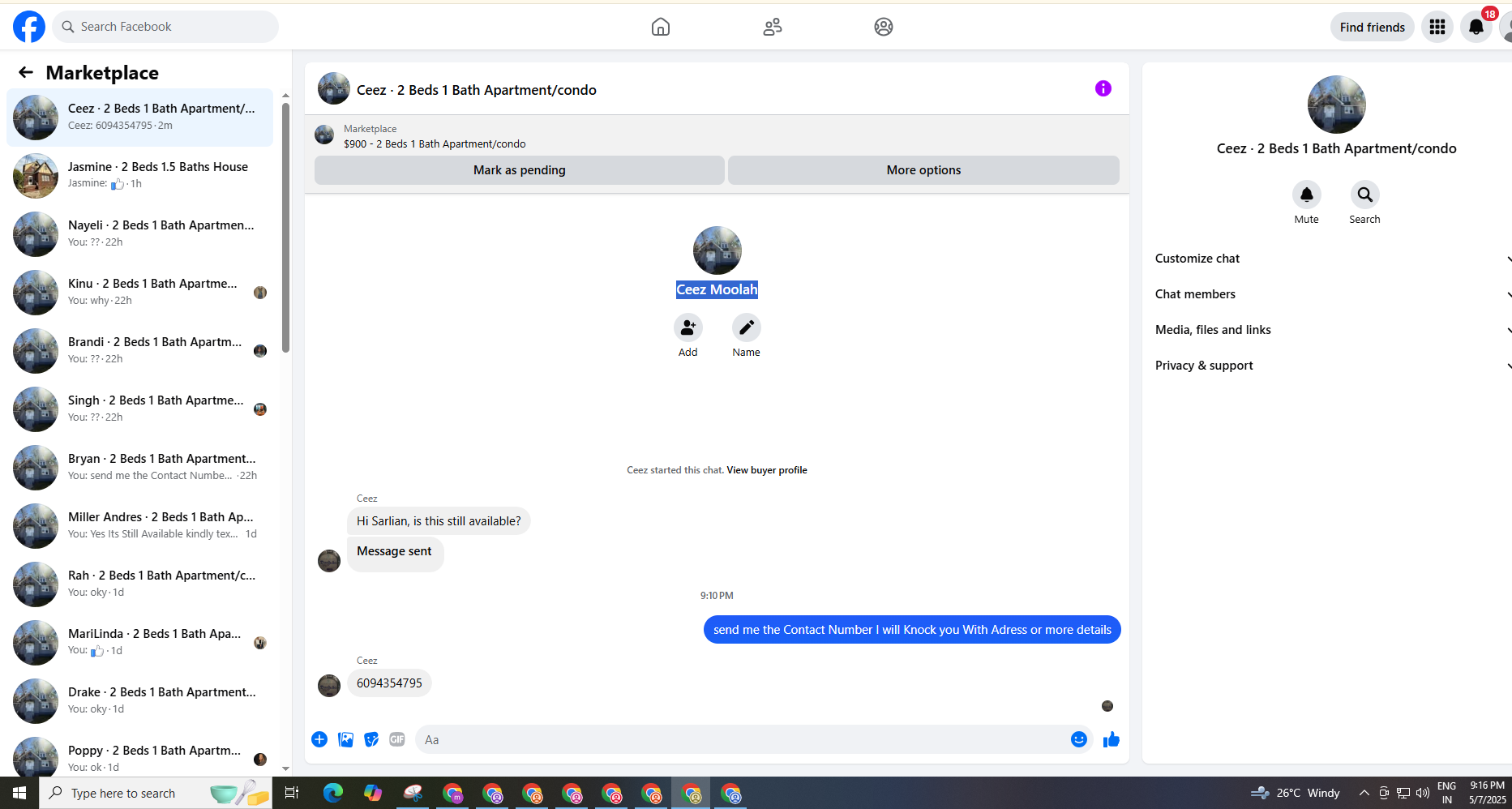1512x809 pixels.
Task: Send a thumbs-up like
Action: coord(1112,739)
